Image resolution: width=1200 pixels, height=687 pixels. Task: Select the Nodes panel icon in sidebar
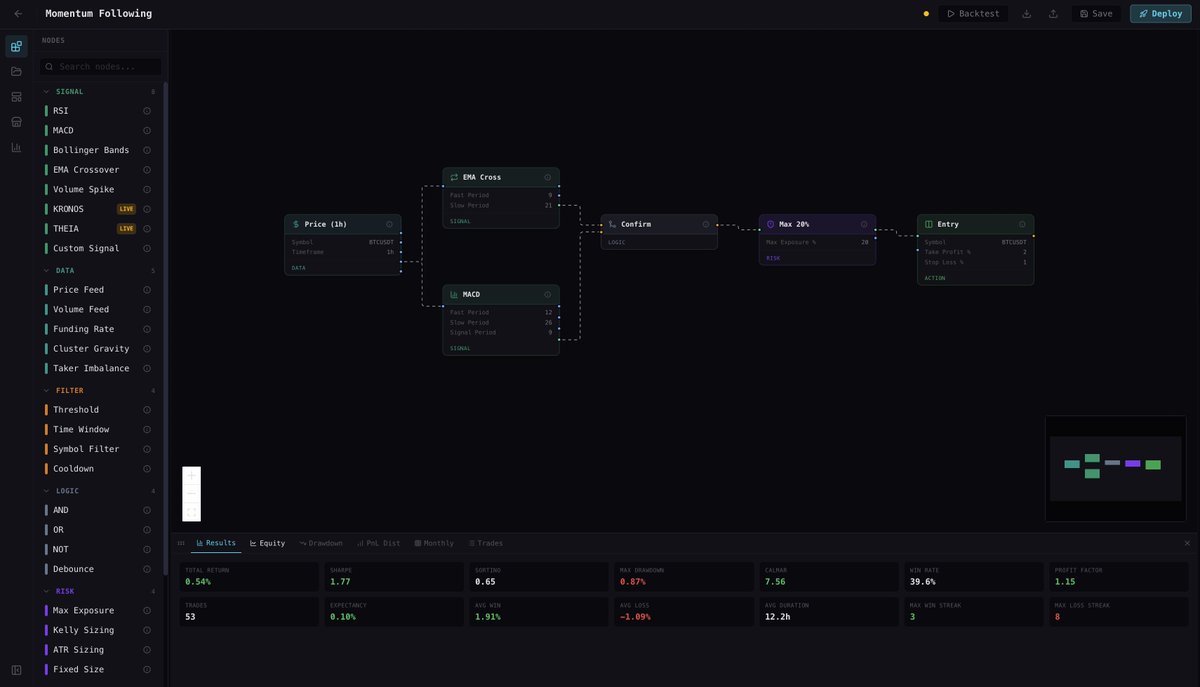coord(15,46)
